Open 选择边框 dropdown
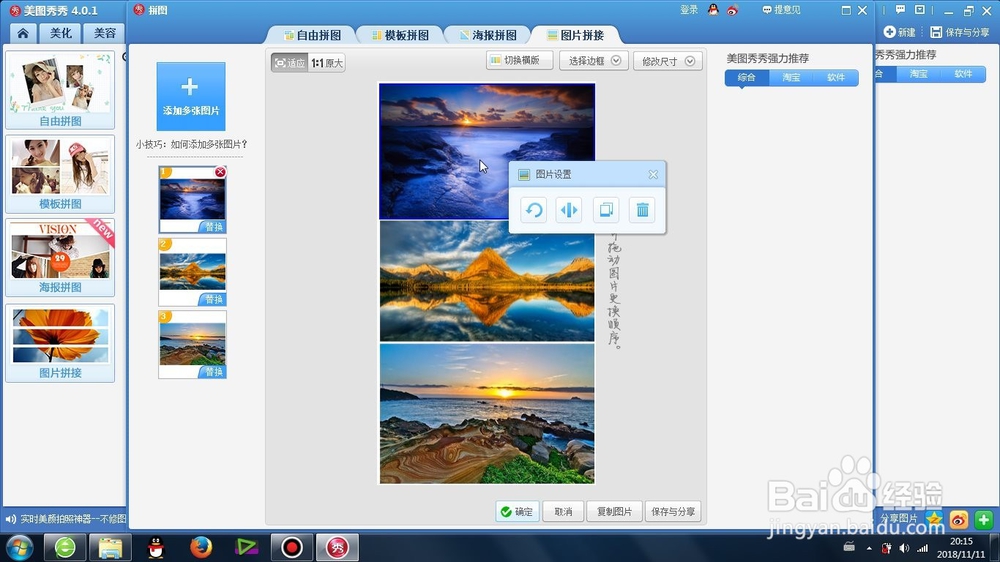 coord(594,61)
